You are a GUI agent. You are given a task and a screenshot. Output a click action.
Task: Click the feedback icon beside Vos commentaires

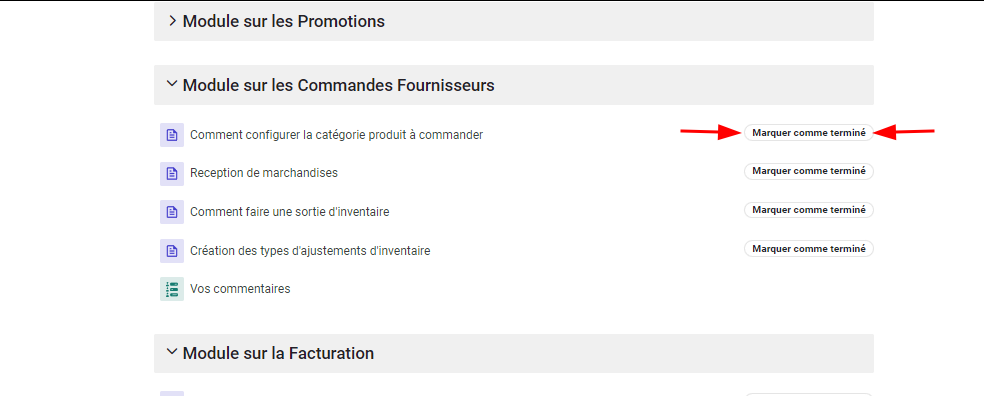click(x=172, y=289)
